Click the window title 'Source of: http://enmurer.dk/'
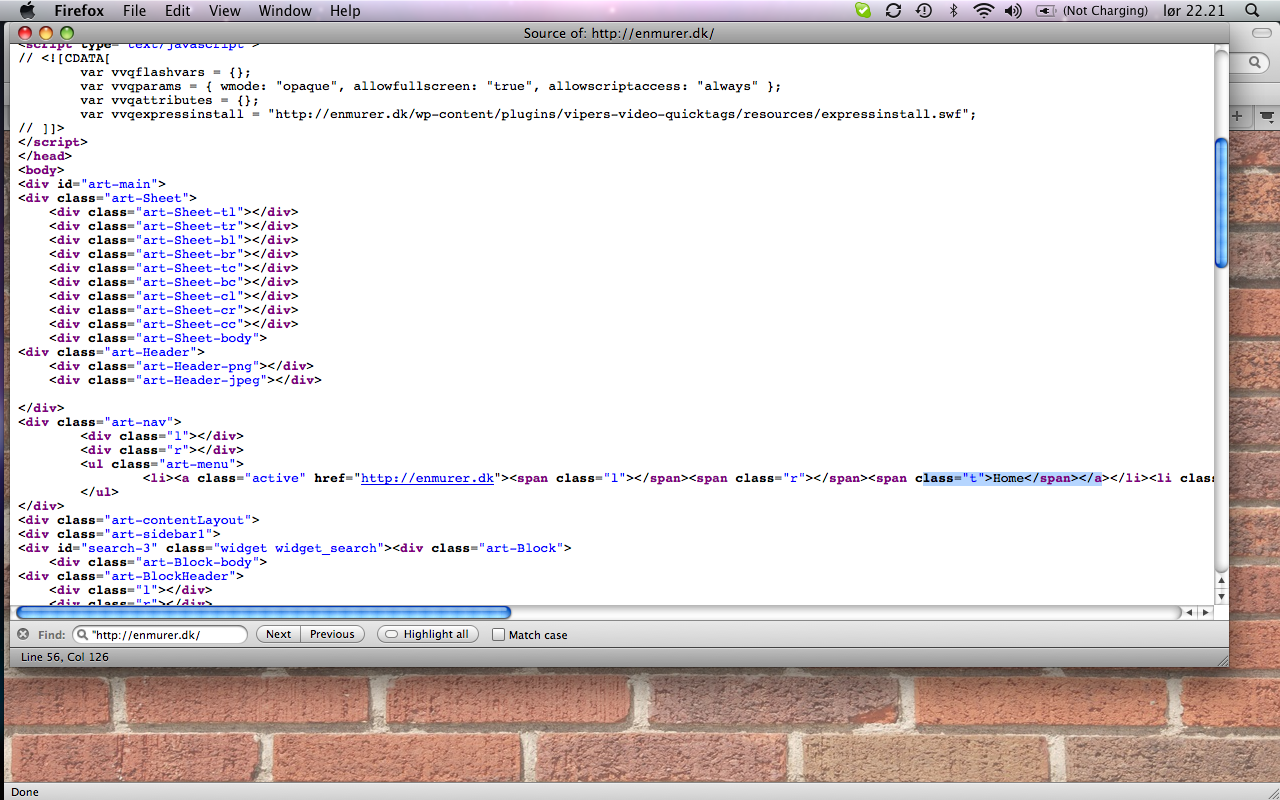Viewport: 1280px width, 800px height. coord(619,33)
